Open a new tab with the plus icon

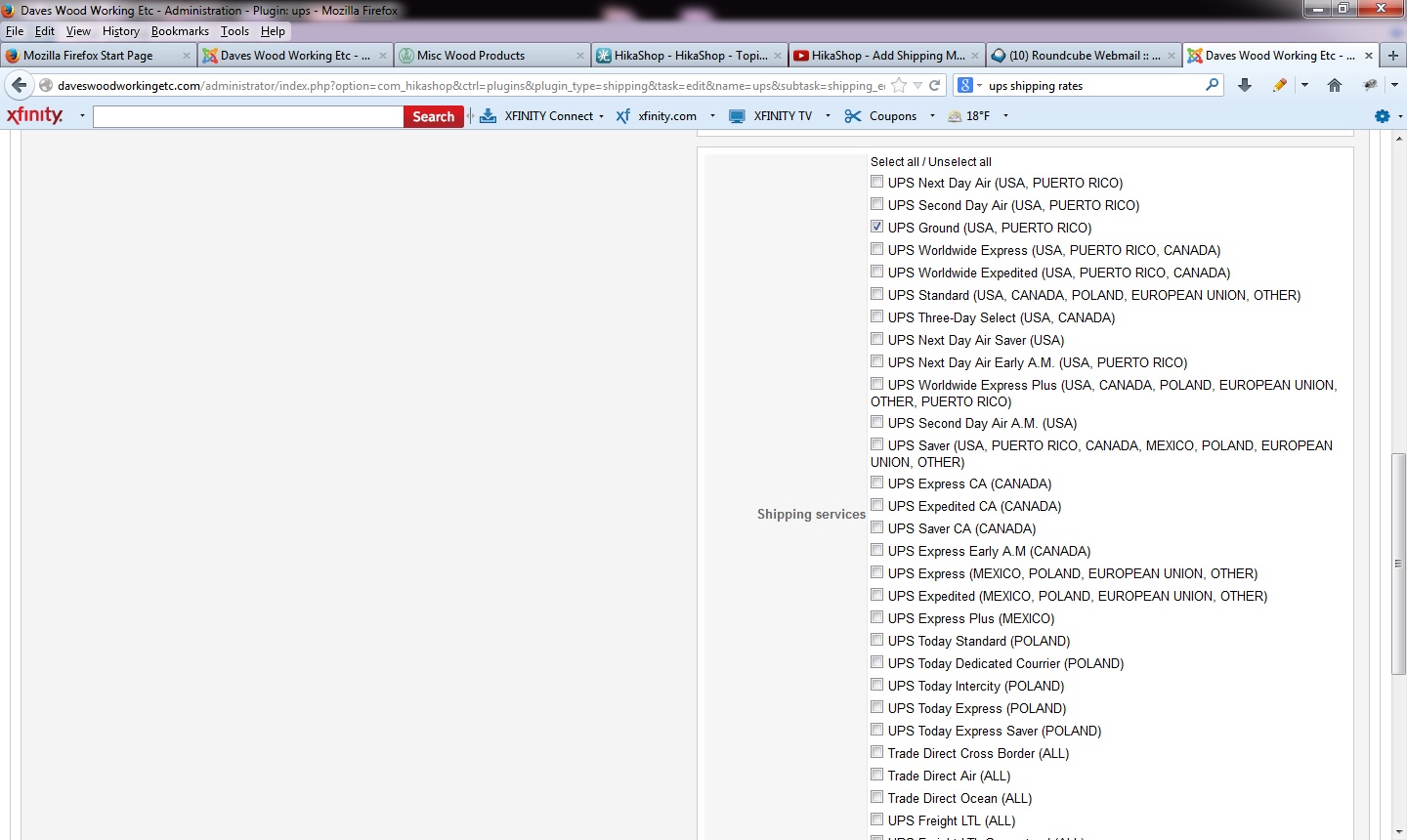click(1393, 56)
